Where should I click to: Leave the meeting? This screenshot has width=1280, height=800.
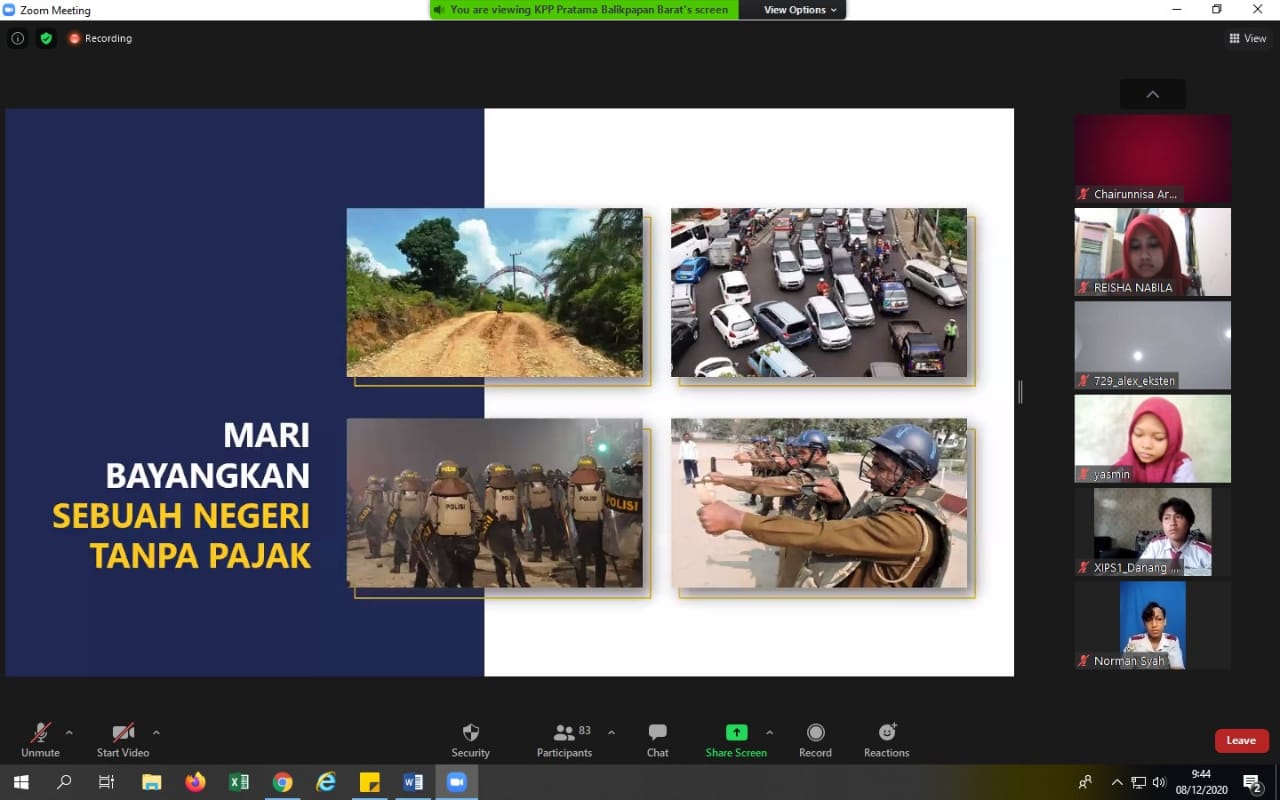[x=1241, y=740]
